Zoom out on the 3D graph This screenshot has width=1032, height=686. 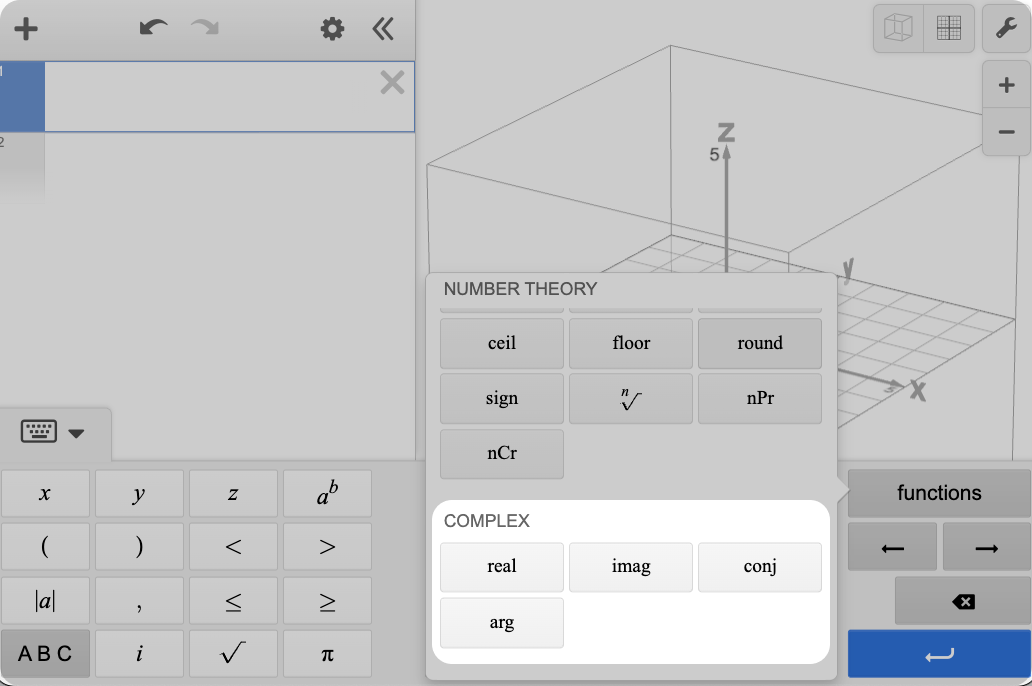1006,132
